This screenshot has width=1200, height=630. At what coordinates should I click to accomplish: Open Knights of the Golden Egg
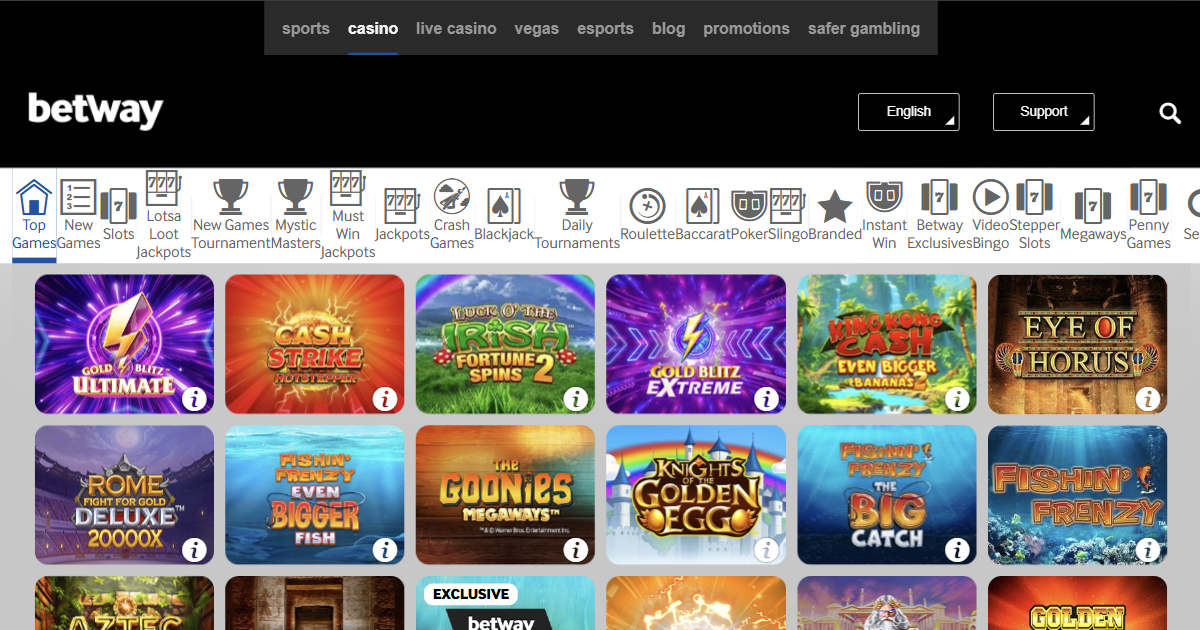(x=696, y=495)
